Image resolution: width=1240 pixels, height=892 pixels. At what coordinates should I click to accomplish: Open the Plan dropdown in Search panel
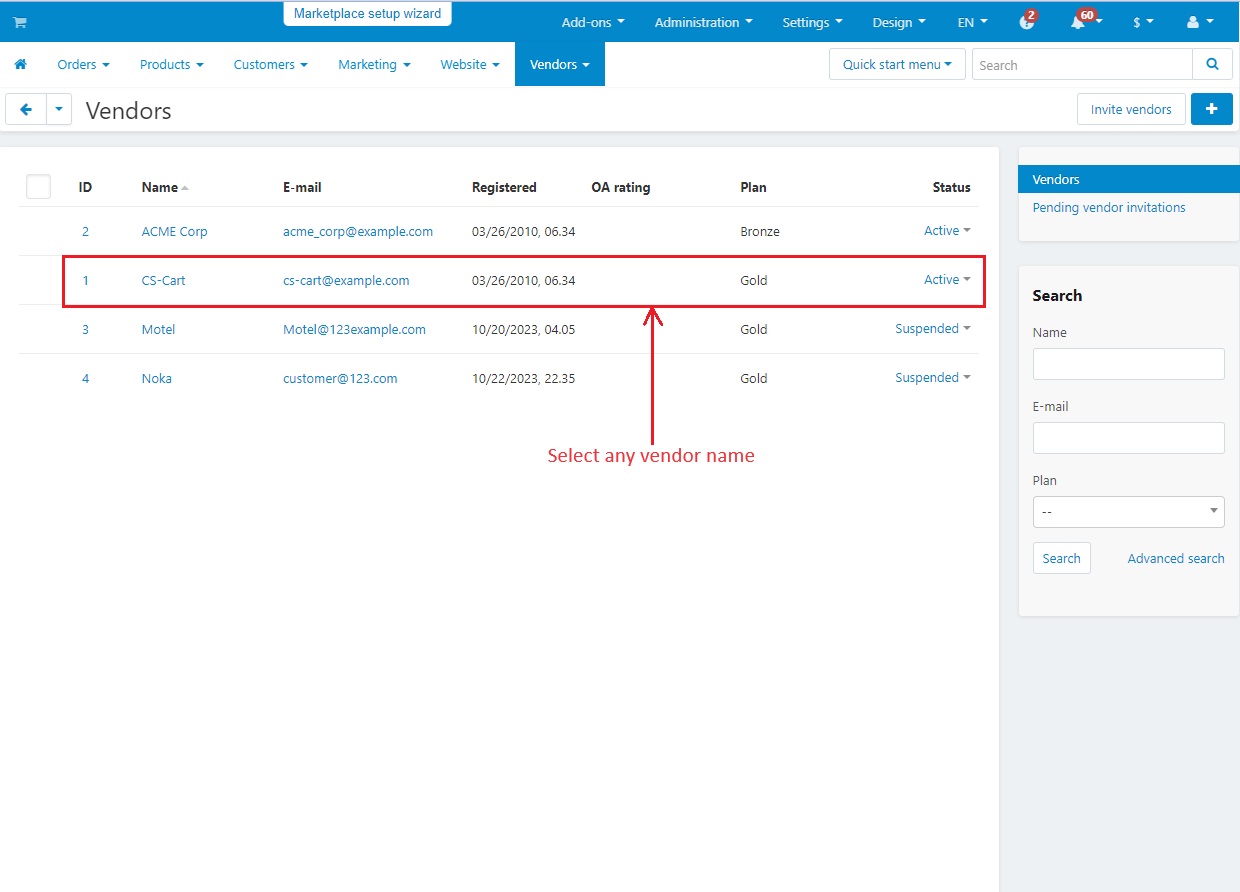pos(1128,511)
